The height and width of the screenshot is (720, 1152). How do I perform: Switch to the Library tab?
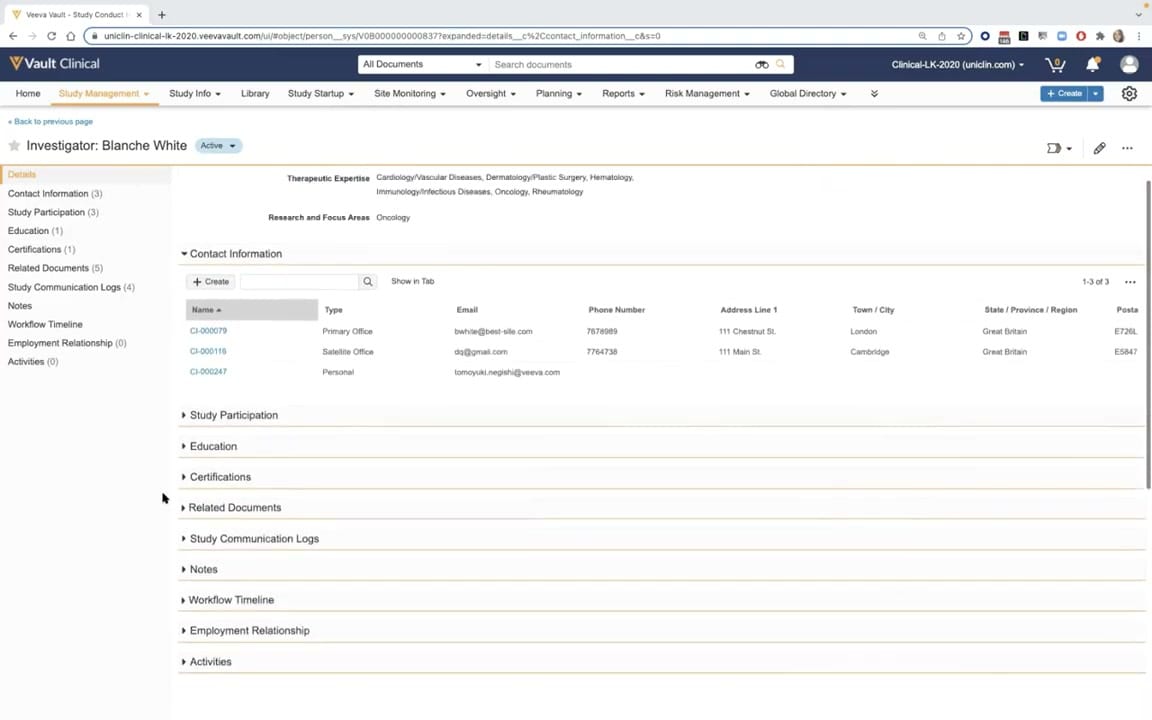pyautogui.click(x=255, y=93)
